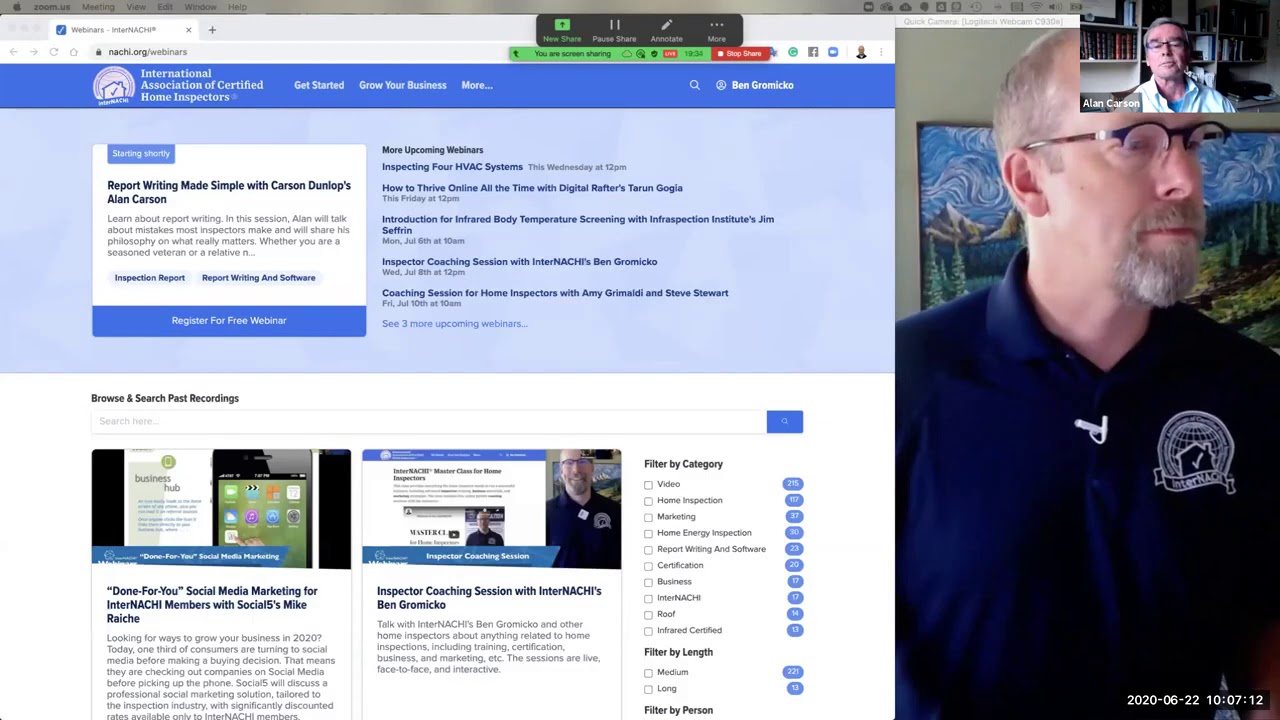Click the browser home icon
This screenshot has height=720, width=1280.
coord(73,52)
